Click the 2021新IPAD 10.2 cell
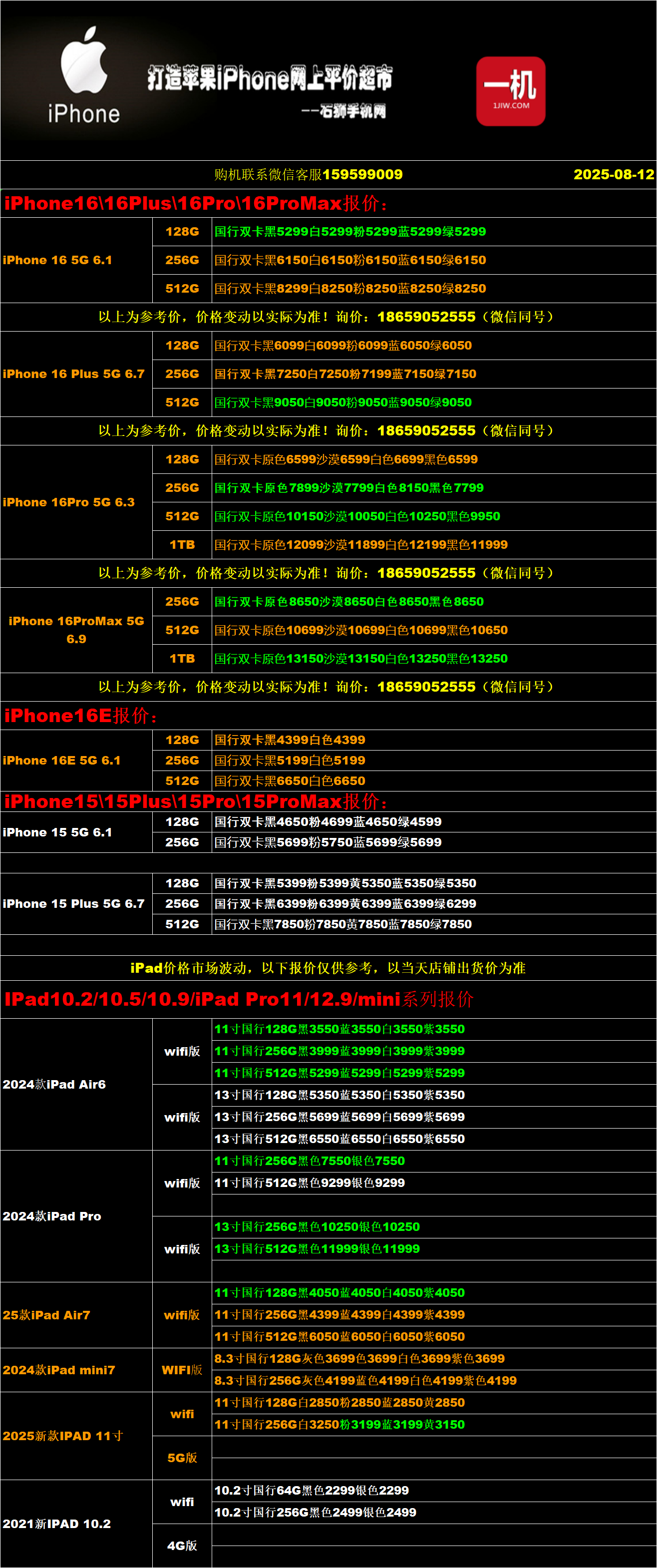Screen dimensions: 657x1568 (76, 1524)
